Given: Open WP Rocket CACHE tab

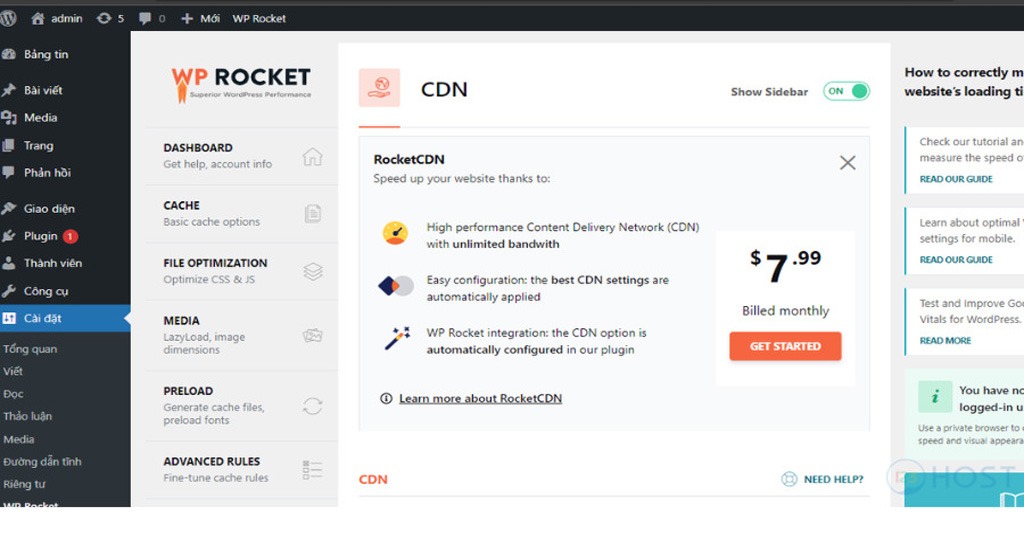Looking at the screenshot, I should click(x=242, y=214).
